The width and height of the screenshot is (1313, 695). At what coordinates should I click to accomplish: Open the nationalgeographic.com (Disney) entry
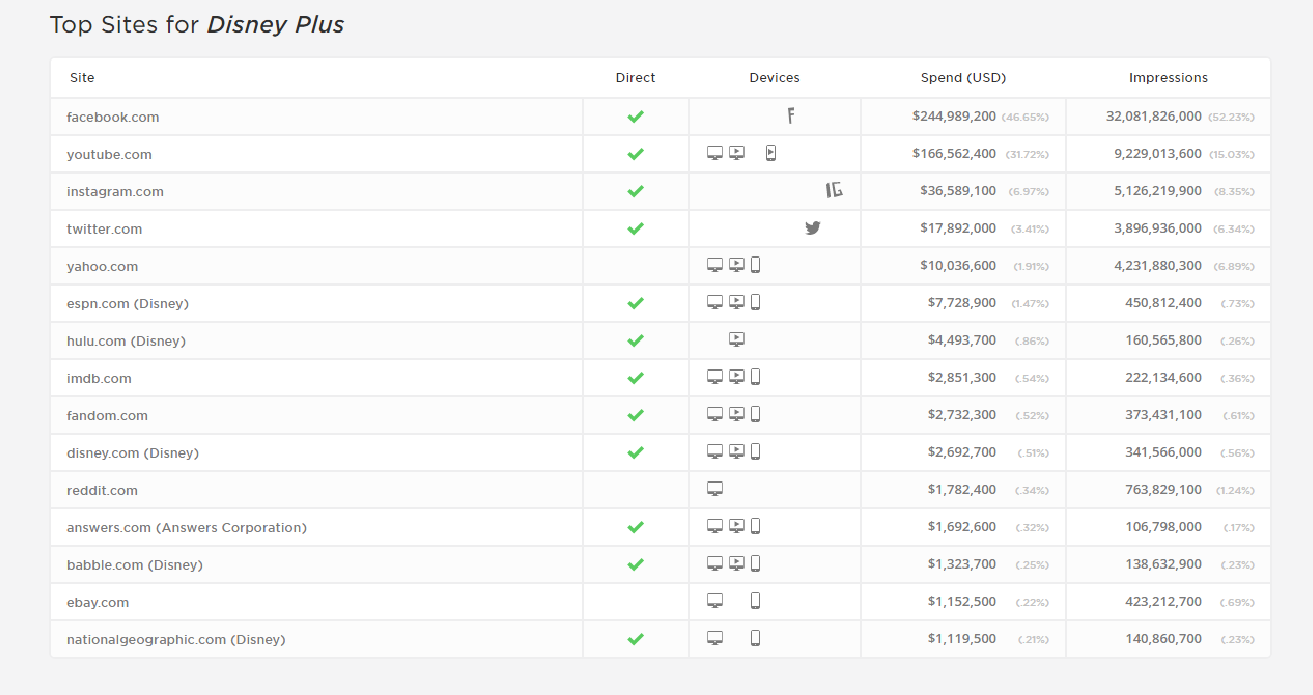[x=176, y=639]
